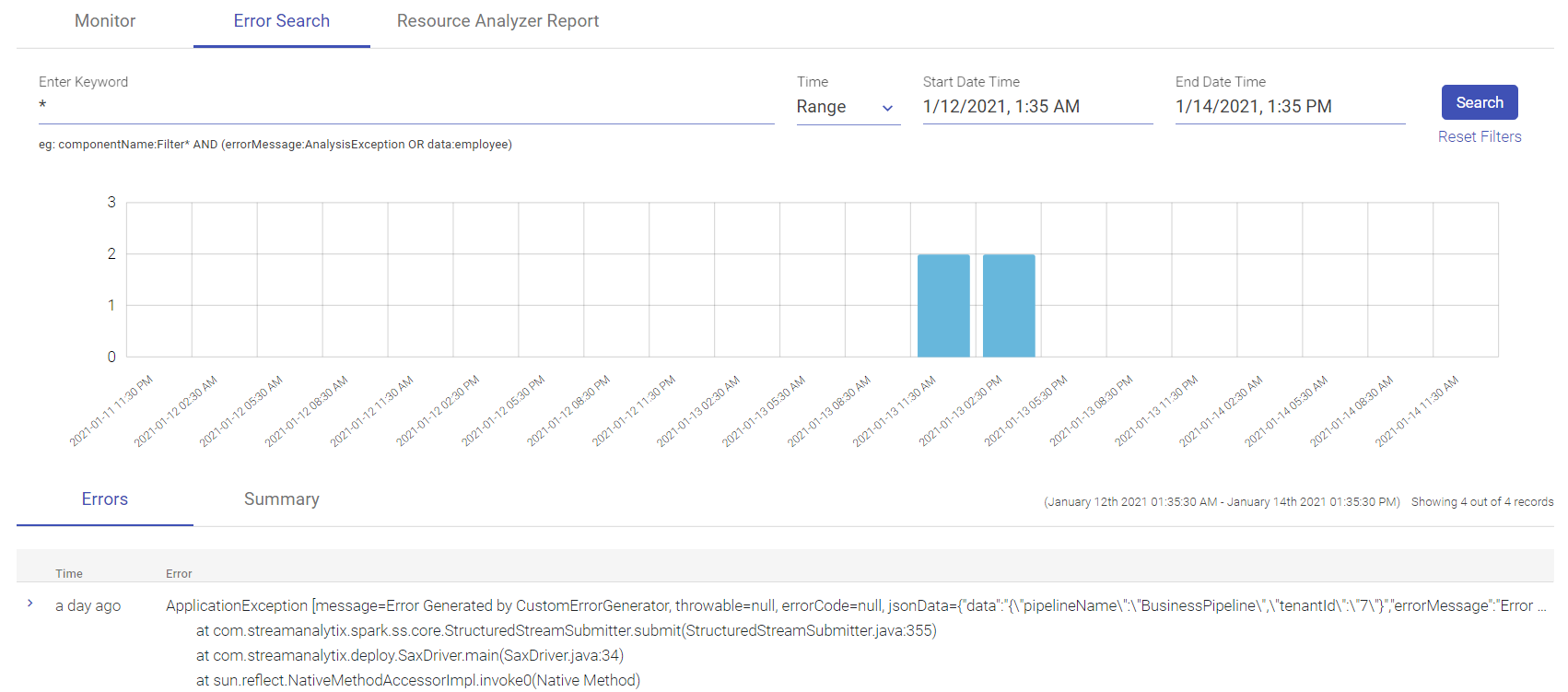Click the Enter Keyword input field
Screen dimensions: 1568x692
(406, 107)
